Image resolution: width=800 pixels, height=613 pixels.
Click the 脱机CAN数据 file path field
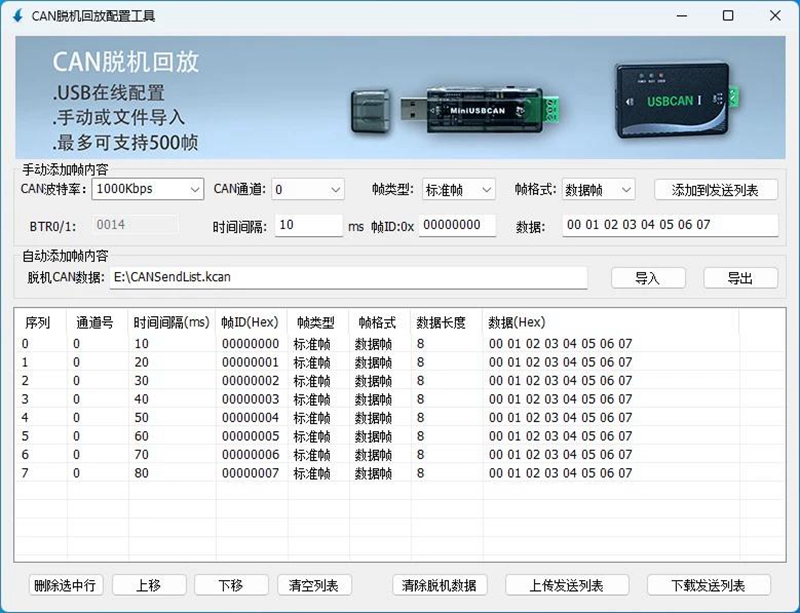(347, 277)
